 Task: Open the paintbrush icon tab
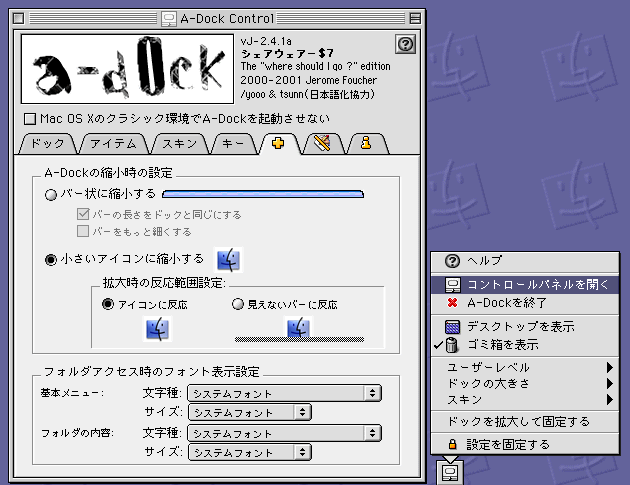(x=322, y=143)
